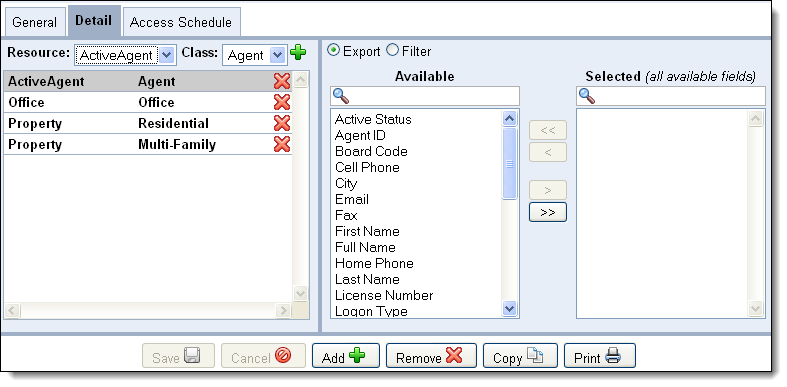The width and height of the screenshot is (787, 387).
Task: Select the Export radio button
Action: tap(333, 50)
